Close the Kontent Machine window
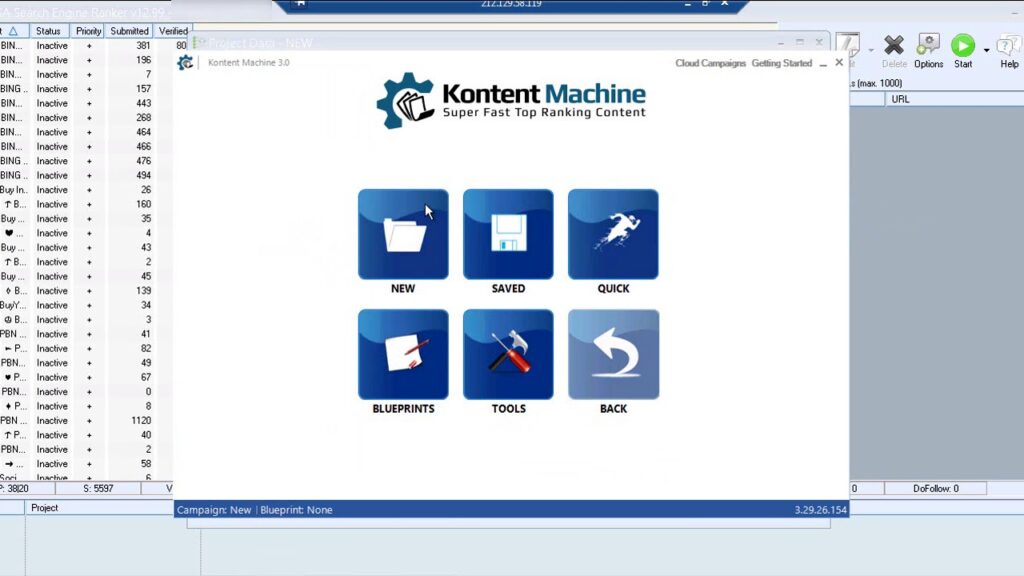The image size is (1024, 576). tap(839, 63)
